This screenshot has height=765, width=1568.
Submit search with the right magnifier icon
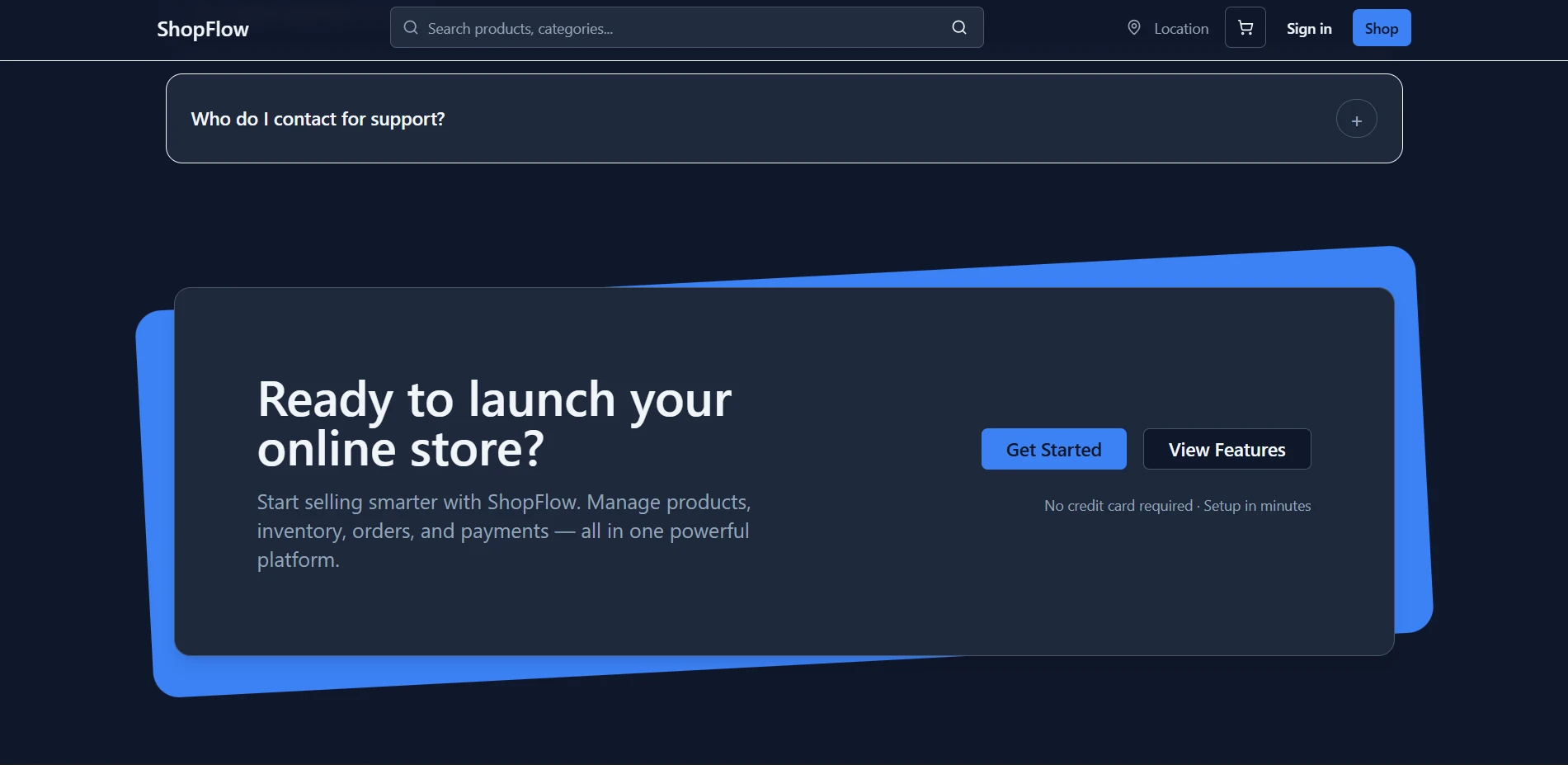coord(959,28)
